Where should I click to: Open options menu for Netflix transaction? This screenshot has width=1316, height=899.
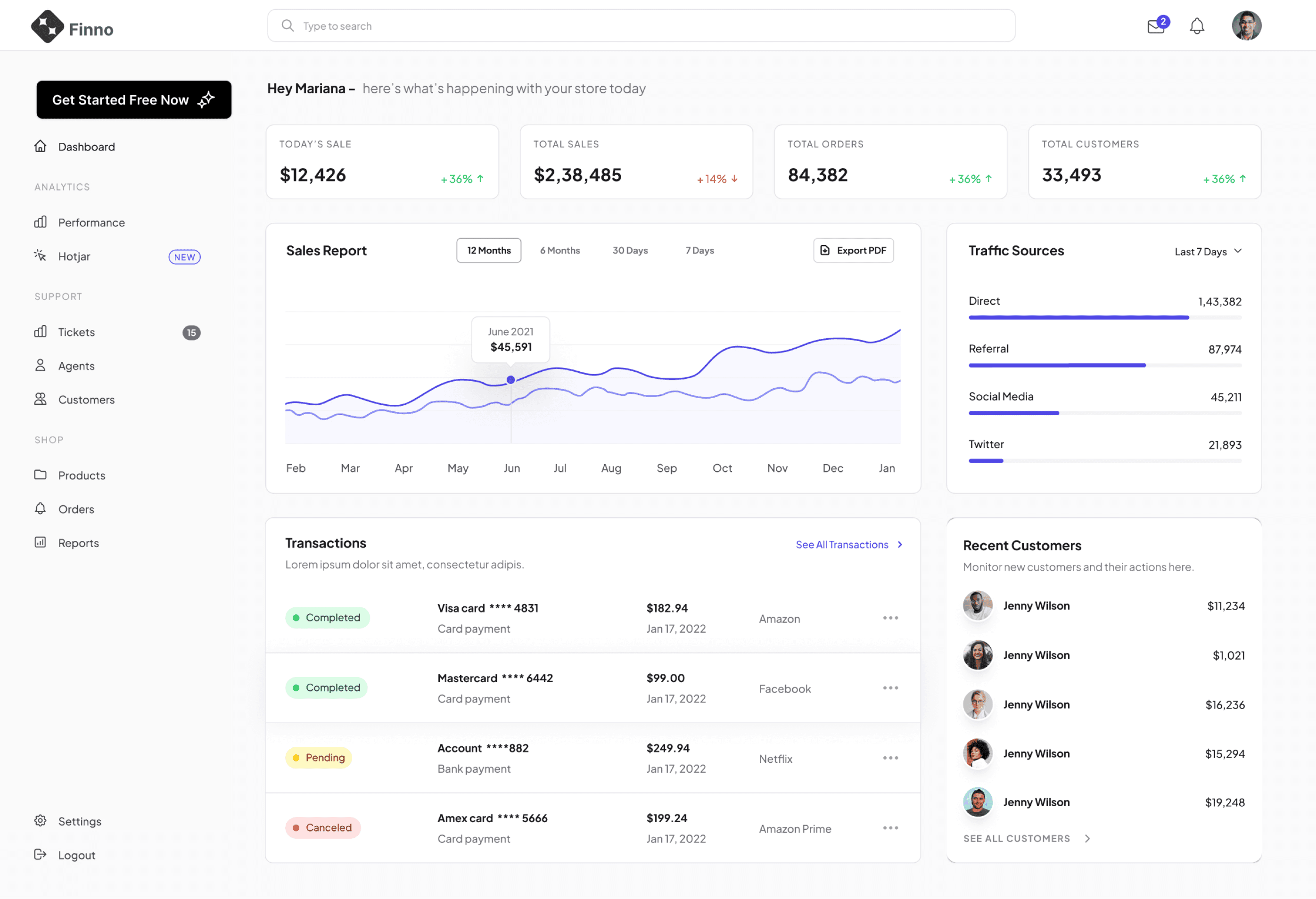tap(891, 758)
